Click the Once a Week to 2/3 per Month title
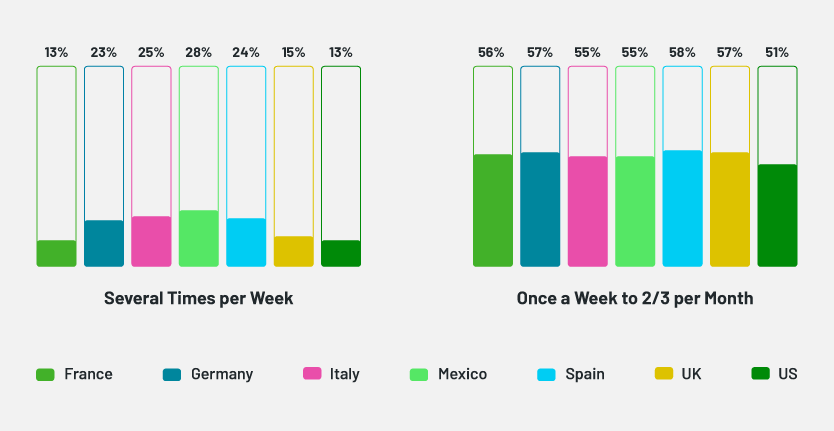Viewport: 834px width, 431px height. 635,299
